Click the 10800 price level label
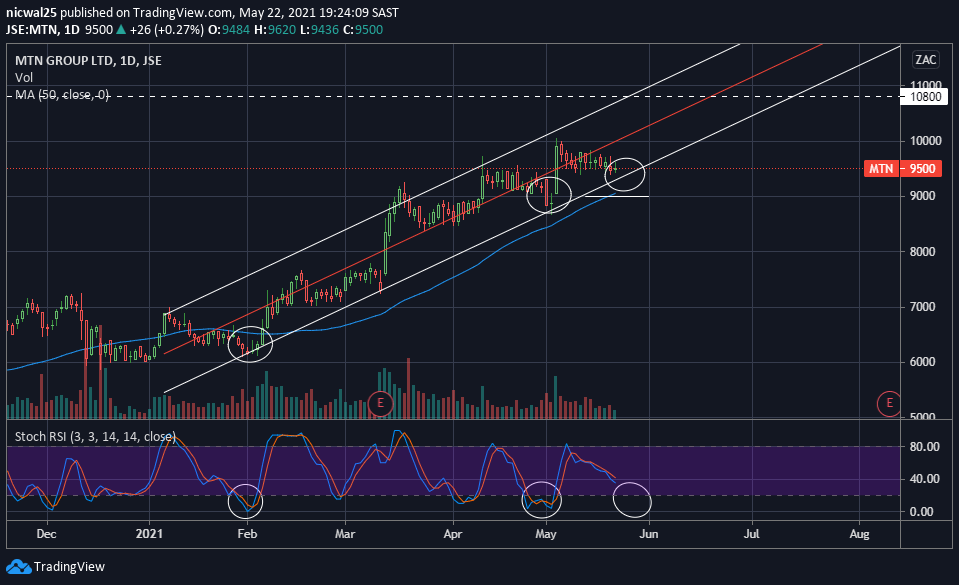 click(x=925, y=97)
